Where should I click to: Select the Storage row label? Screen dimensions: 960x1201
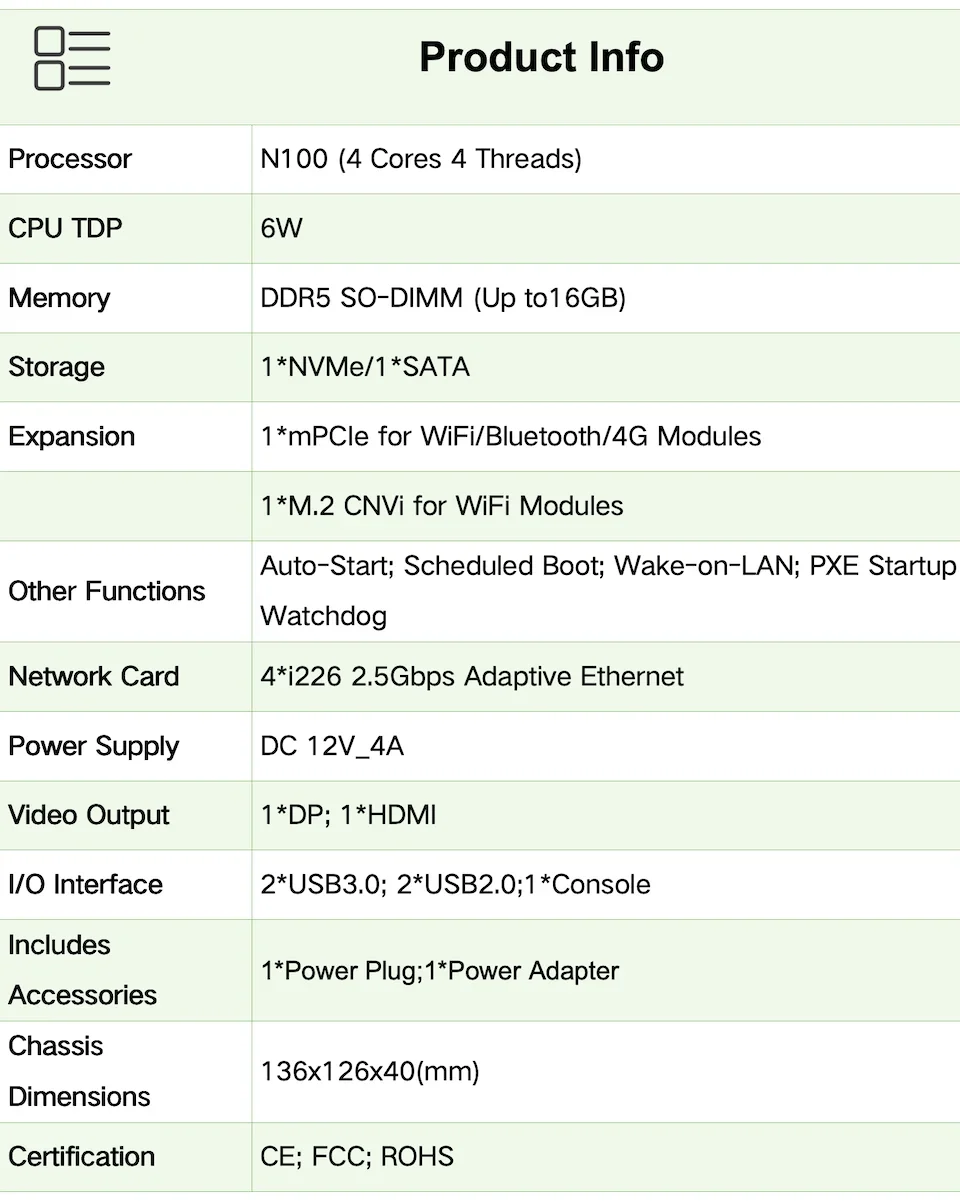(56, 367)
